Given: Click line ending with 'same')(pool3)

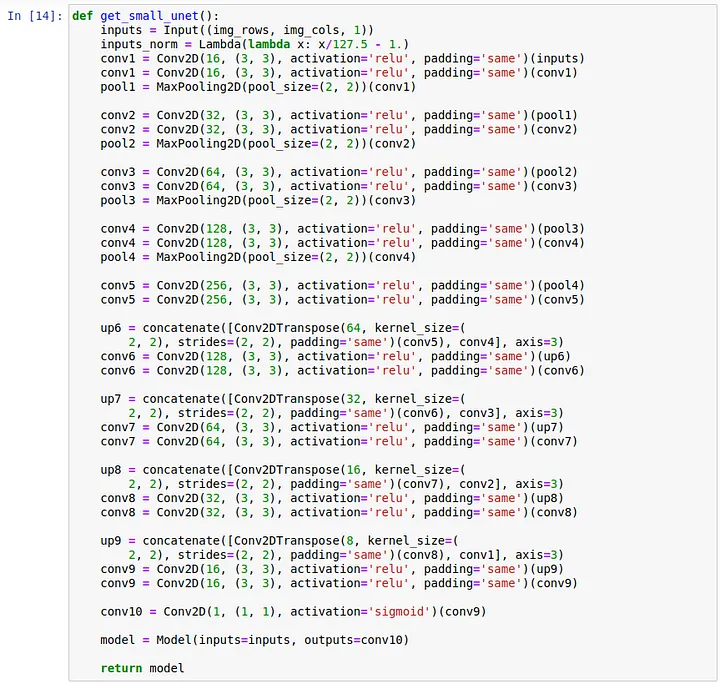Looking at the screenshot, I should [343, 229].
